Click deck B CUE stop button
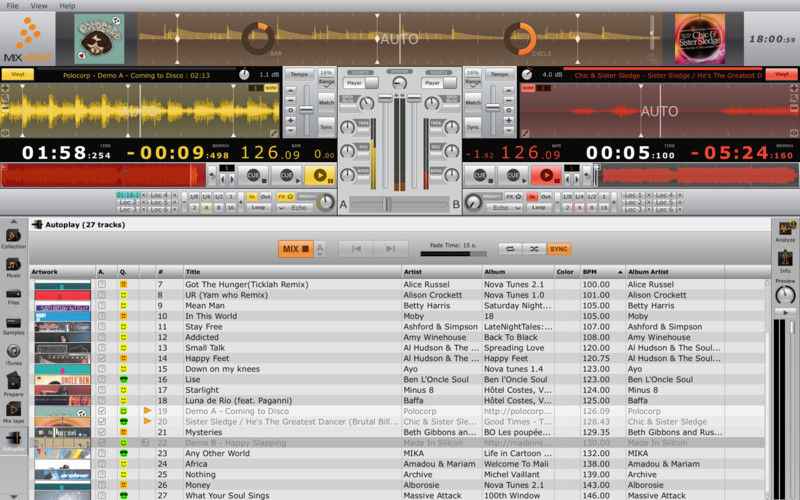The width and height of the screenshot is (800, 500). [x=480, y=176]
